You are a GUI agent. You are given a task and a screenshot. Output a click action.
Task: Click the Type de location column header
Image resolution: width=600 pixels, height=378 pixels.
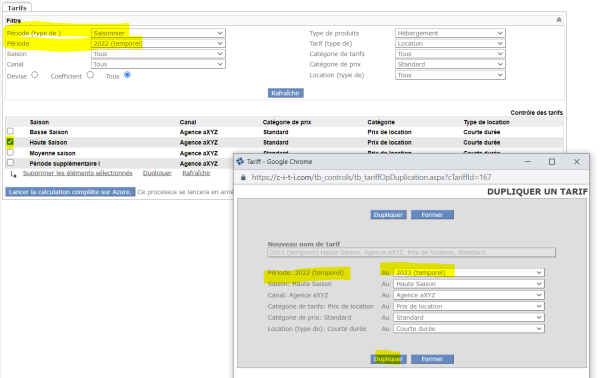pos(486,122)
